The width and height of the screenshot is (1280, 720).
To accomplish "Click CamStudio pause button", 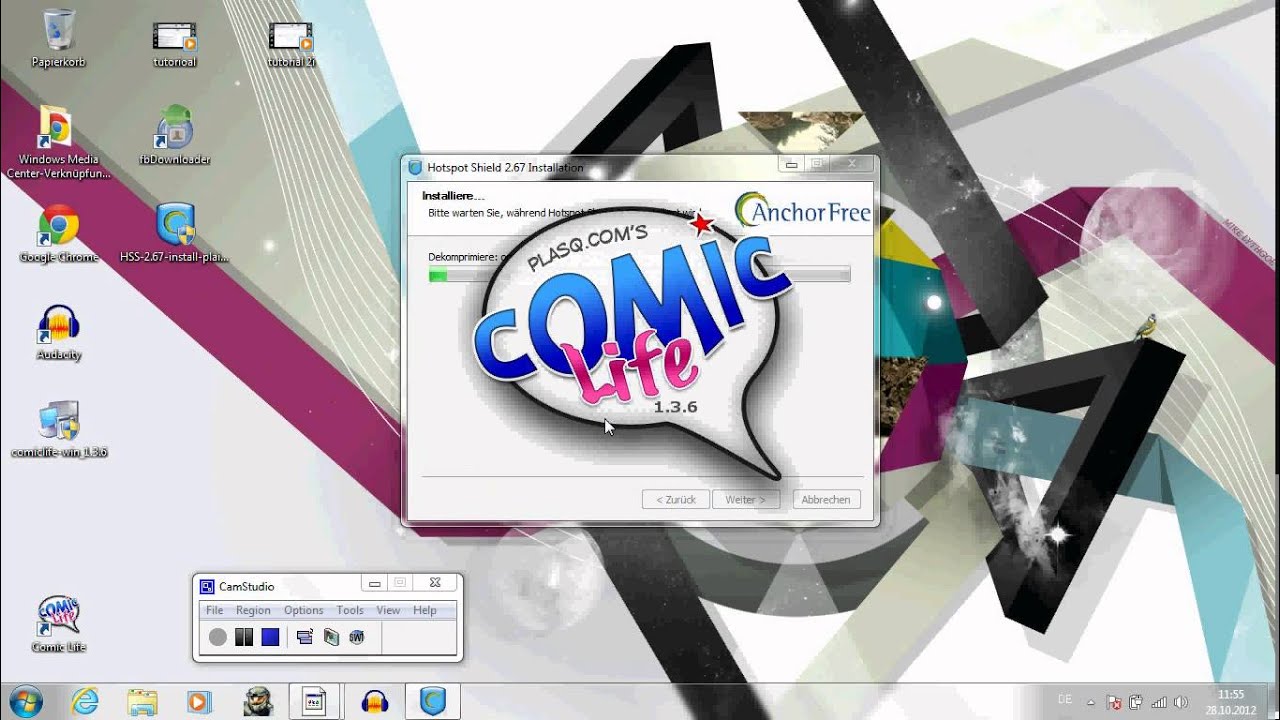I will (244, 637).
